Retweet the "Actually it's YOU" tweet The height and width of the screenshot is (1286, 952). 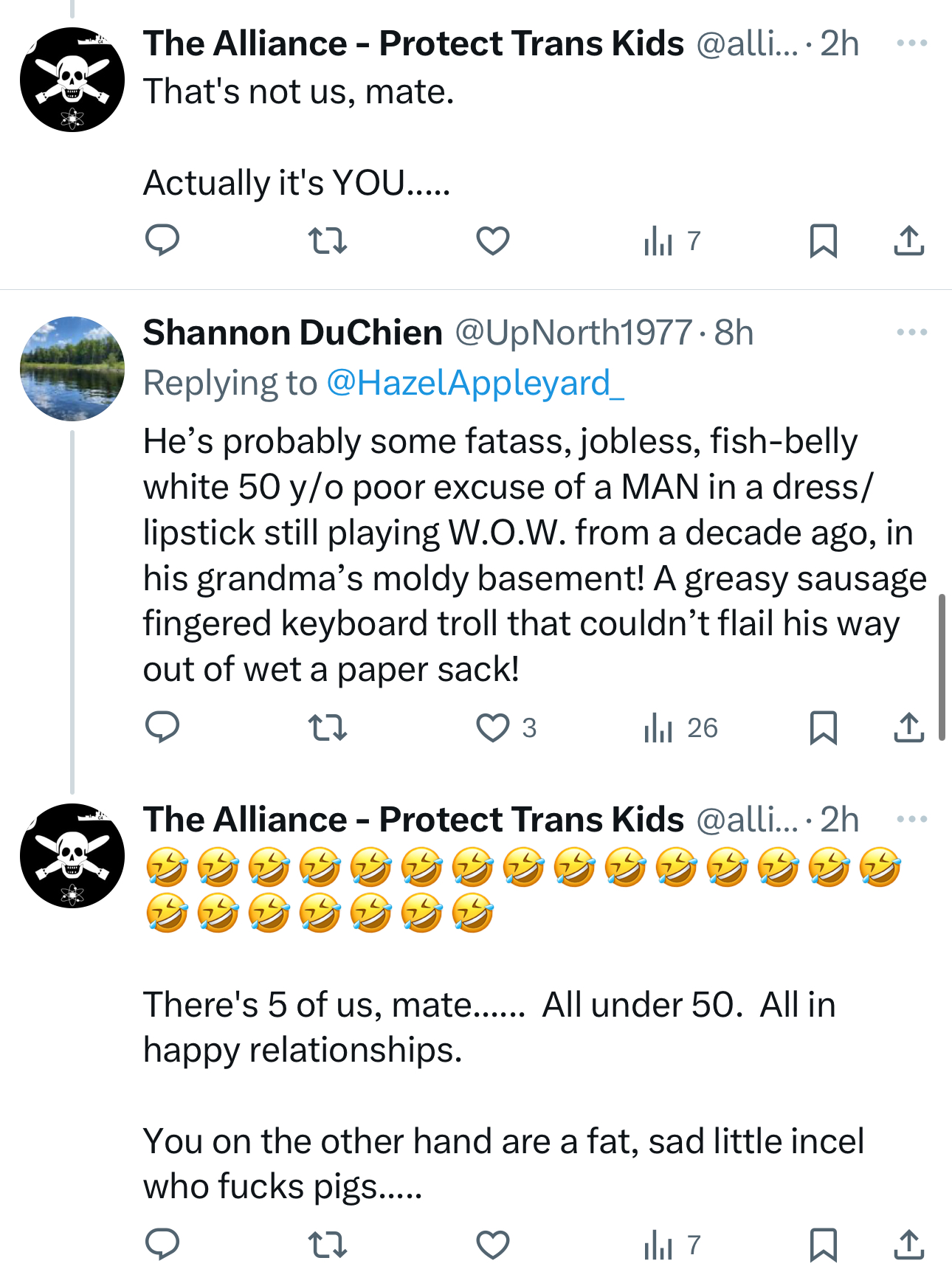click(x=327, y=241)
